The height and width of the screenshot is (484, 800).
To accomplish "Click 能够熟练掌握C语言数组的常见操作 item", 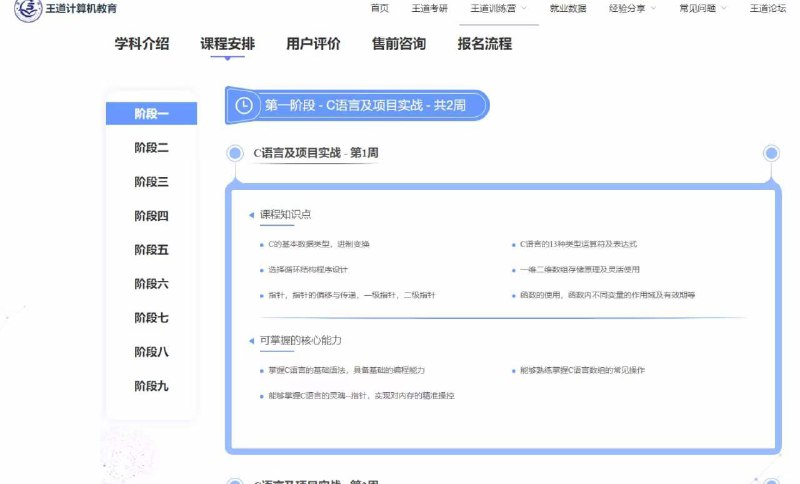I will (583, 370).
